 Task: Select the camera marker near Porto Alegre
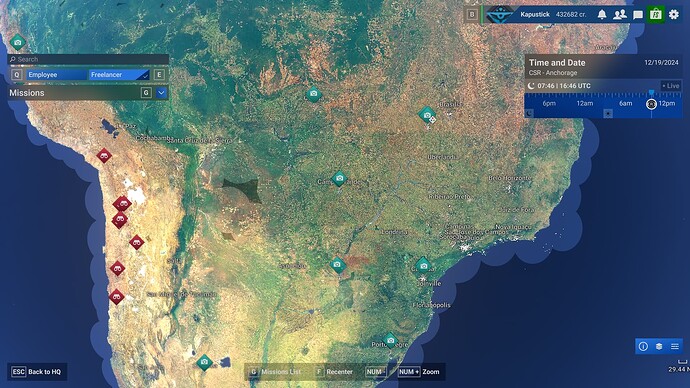point(390,340)
